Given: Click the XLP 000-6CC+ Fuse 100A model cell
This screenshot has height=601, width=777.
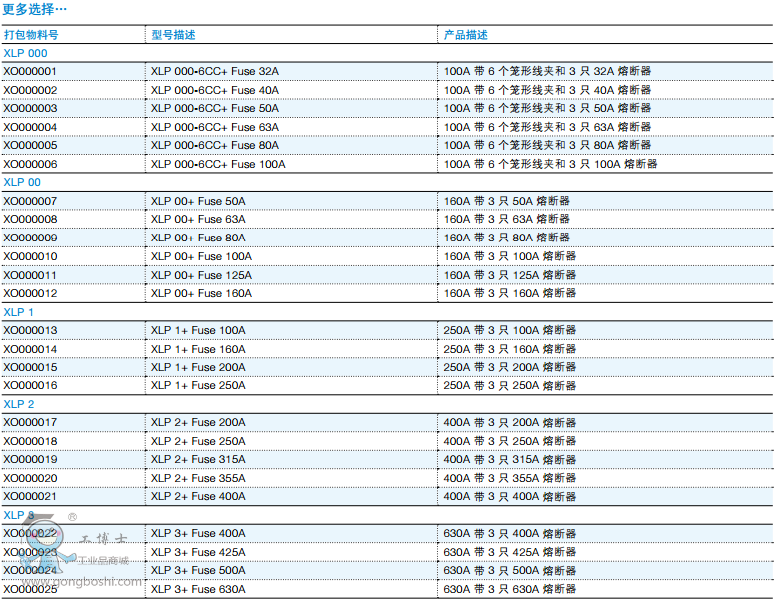Looking at the screenshot, I should [218, 164].
